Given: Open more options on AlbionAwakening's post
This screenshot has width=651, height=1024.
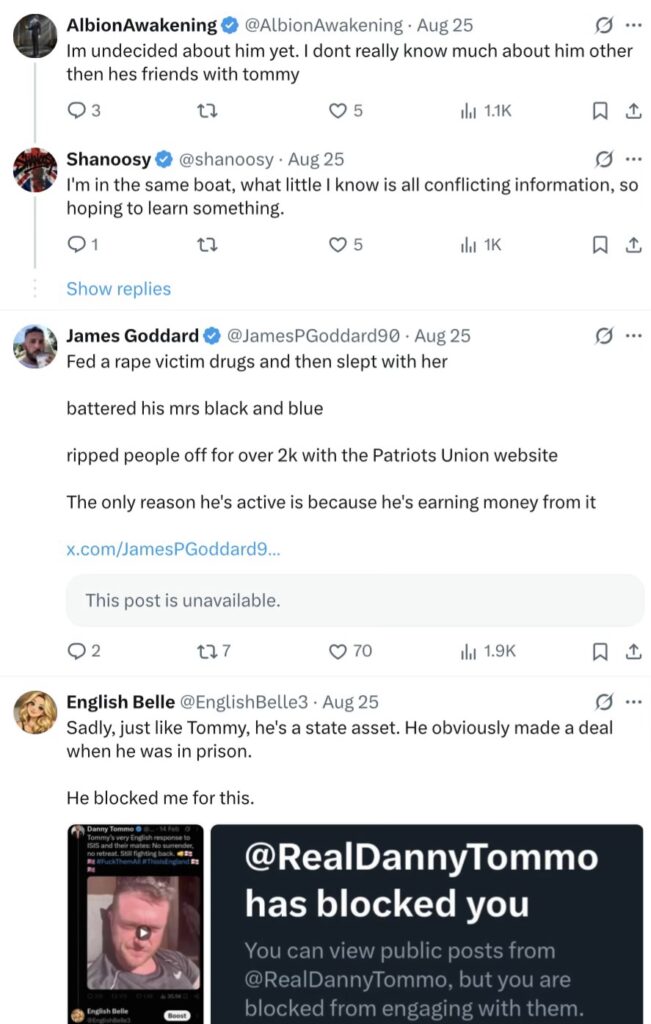Looking at the screenshot, I should tap(633, 25).
